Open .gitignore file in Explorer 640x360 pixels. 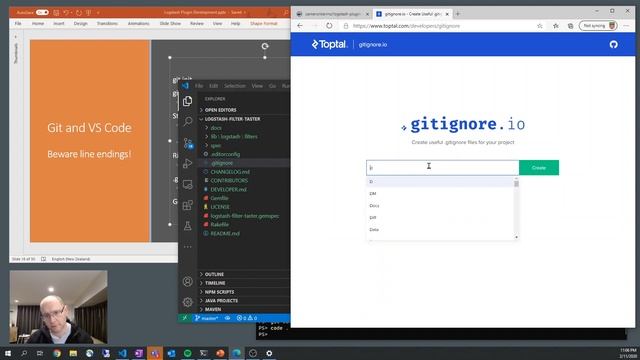[222, 163]
